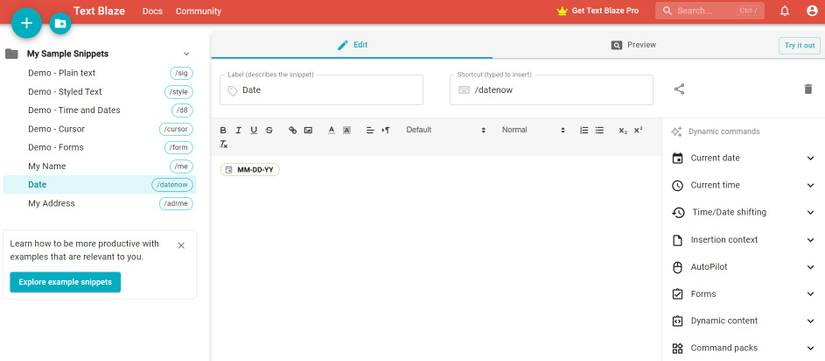The image size is (825, 361).
Task: Click the /sig shortcut badge
Action: (182, 73)
